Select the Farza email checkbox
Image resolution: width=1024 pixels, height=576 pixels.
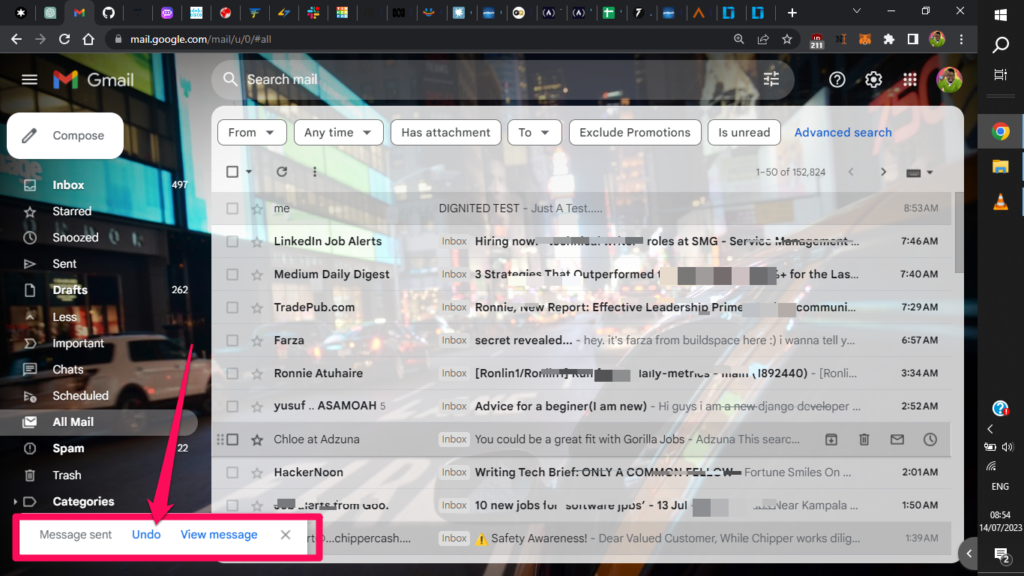pos(232,340)
